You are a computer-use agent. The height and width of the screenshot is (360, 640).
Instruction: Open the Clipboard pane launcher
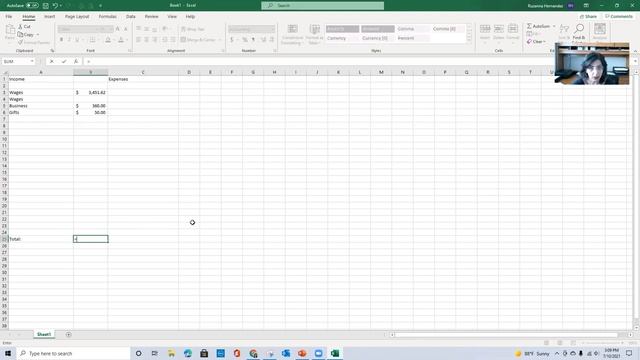coord(52,51)
